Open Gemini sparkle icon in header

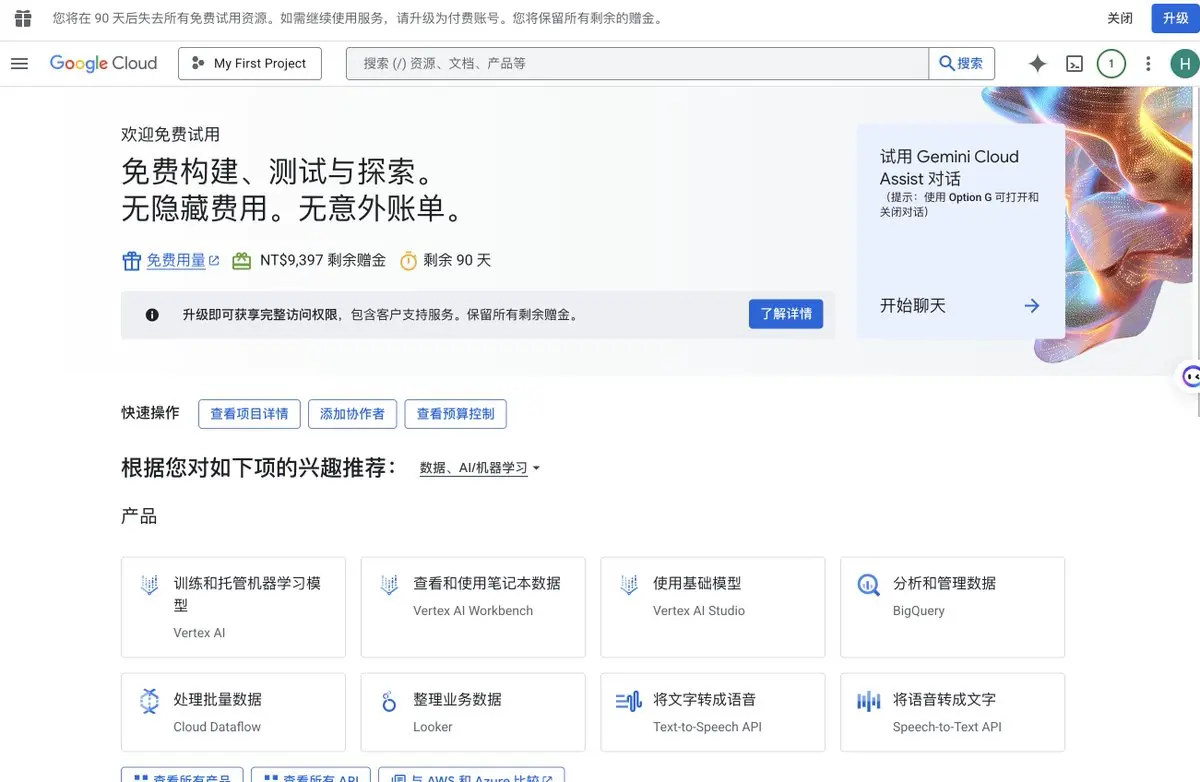(1038, 64)
